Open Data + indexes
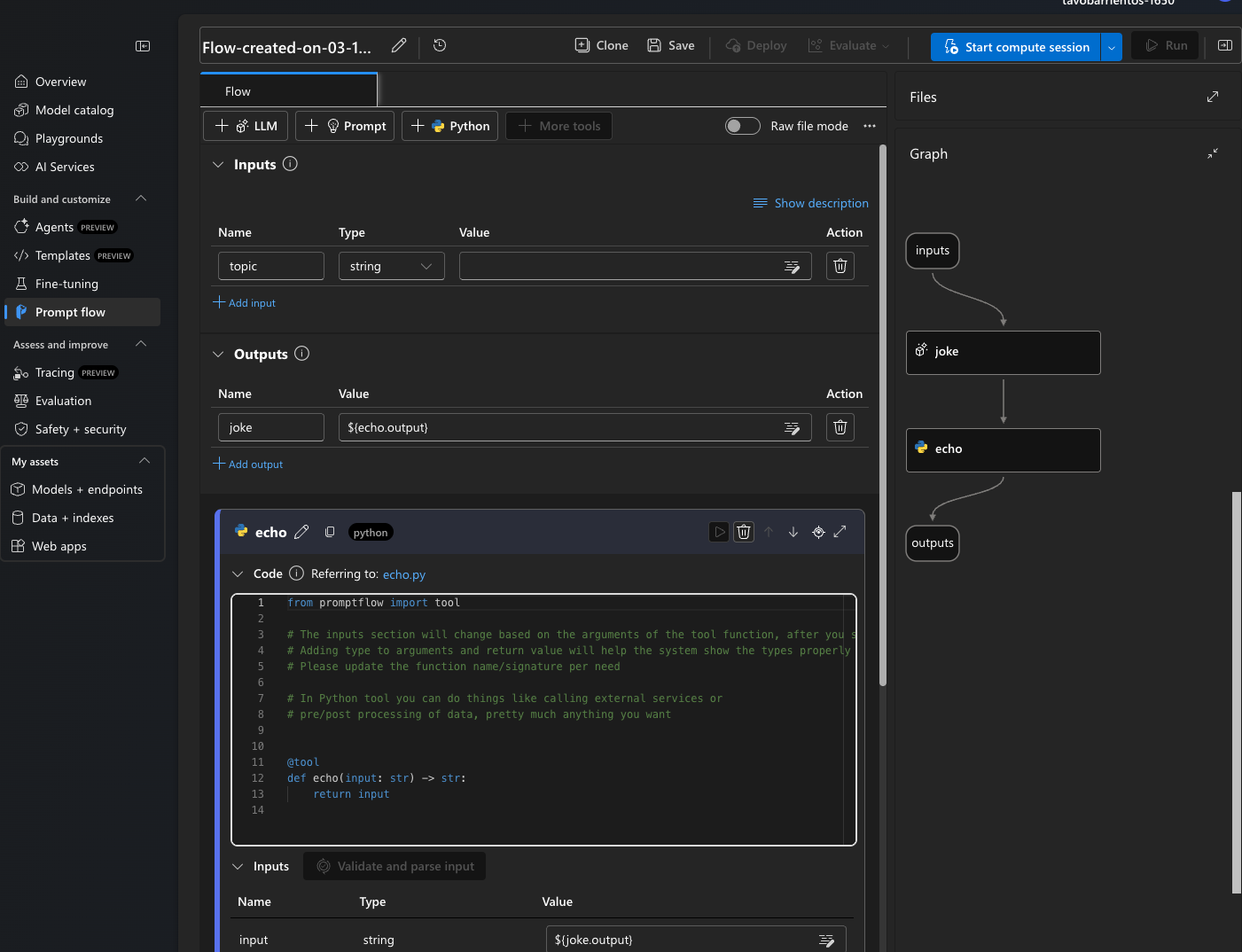1242x952 pixels. (x=82, y=518)
